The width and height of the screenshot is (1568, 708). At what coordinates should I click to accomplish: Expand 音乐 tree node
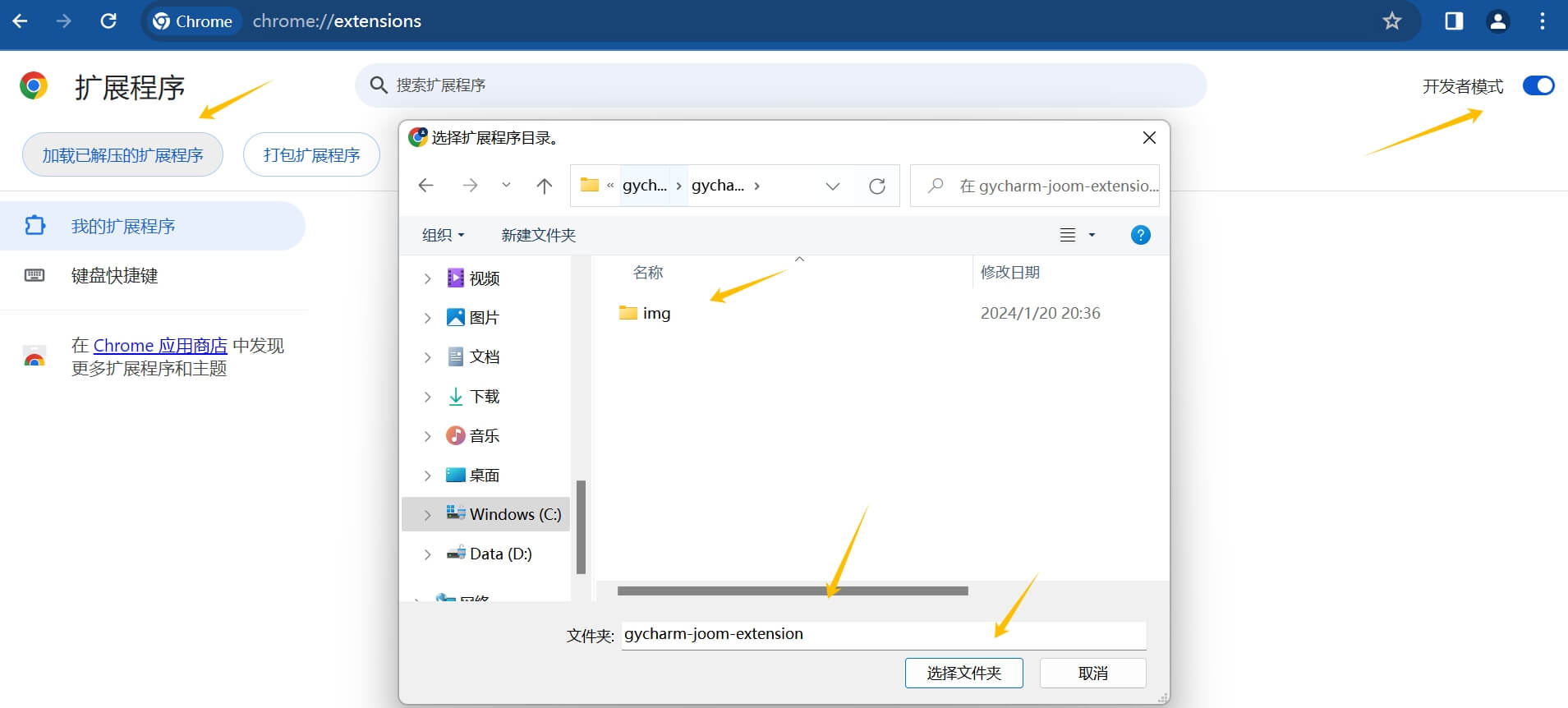coord(427,436)
